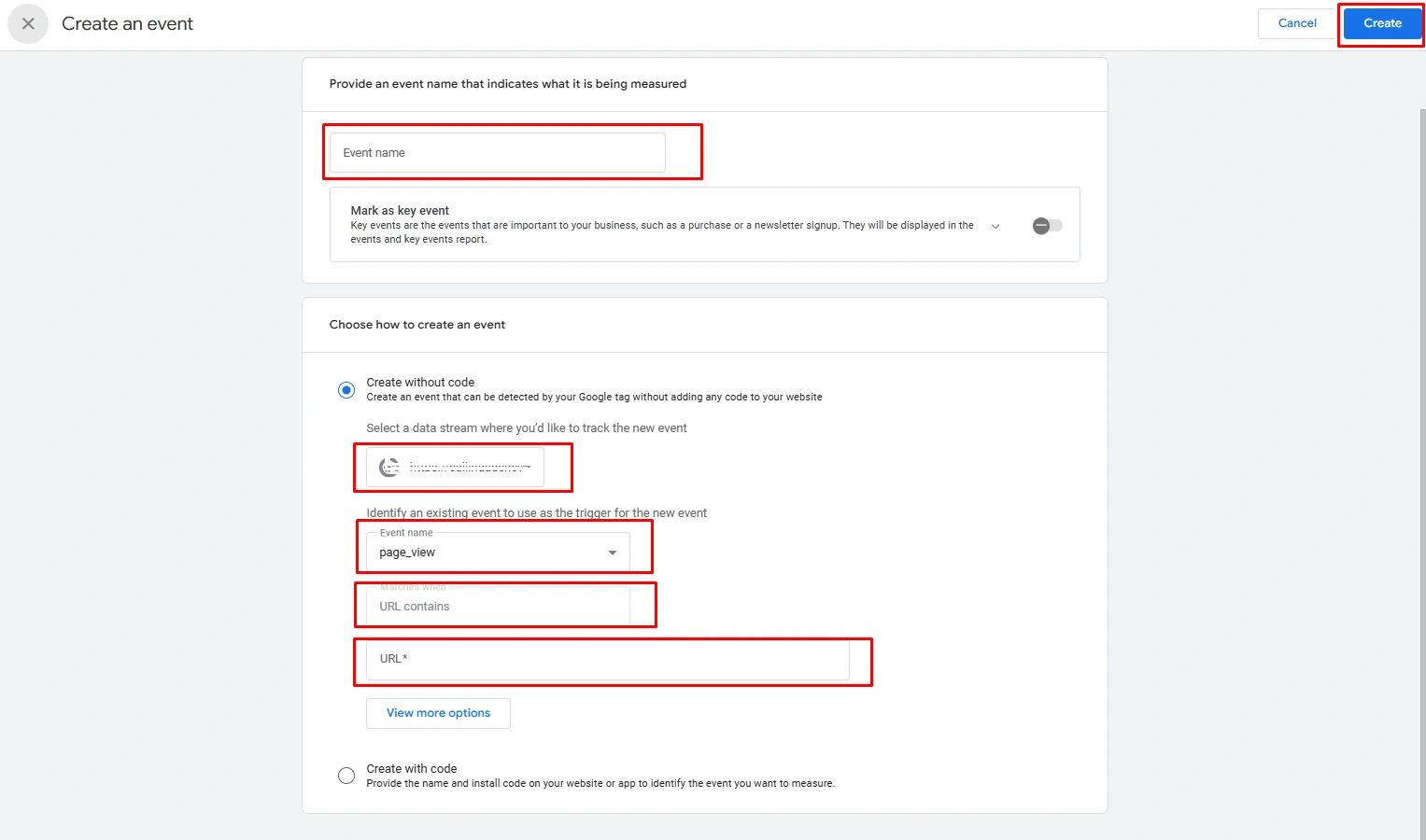
Task: Open the data stream selector
Action: pyautogui.click(x=455, y=467)
